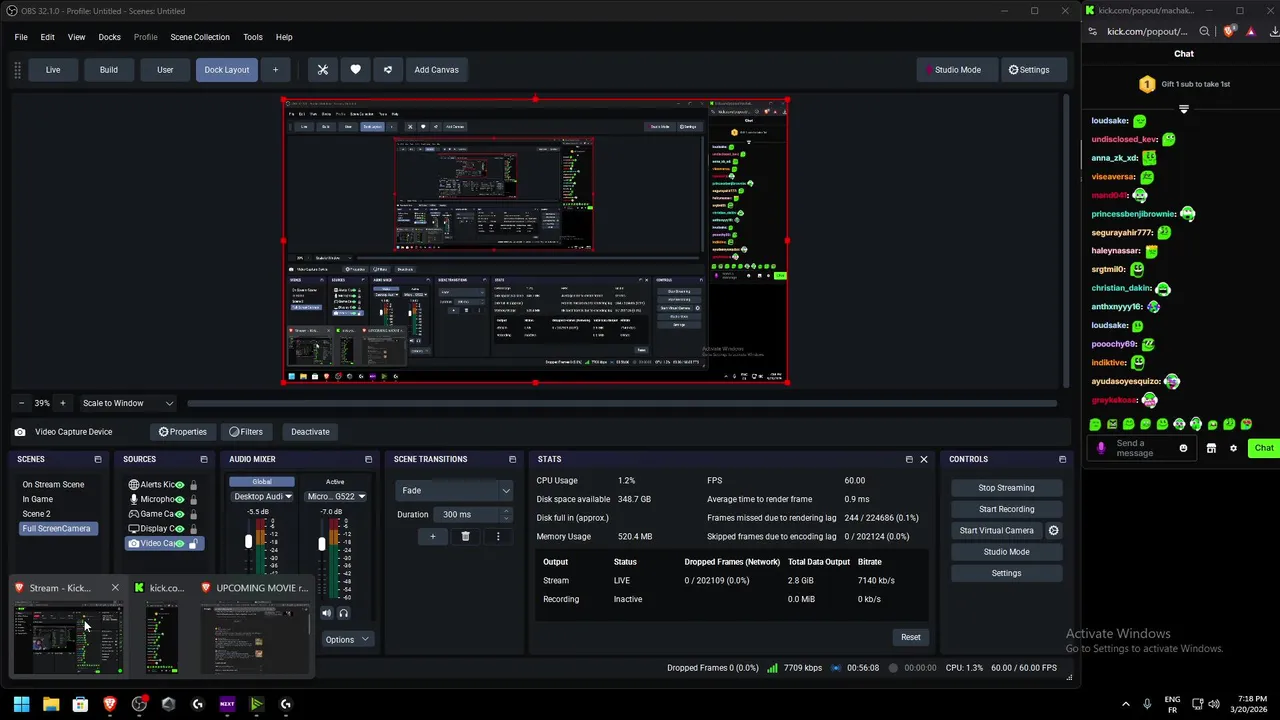Expand Kick chat leaderboard arrow

click(1184, 109)
